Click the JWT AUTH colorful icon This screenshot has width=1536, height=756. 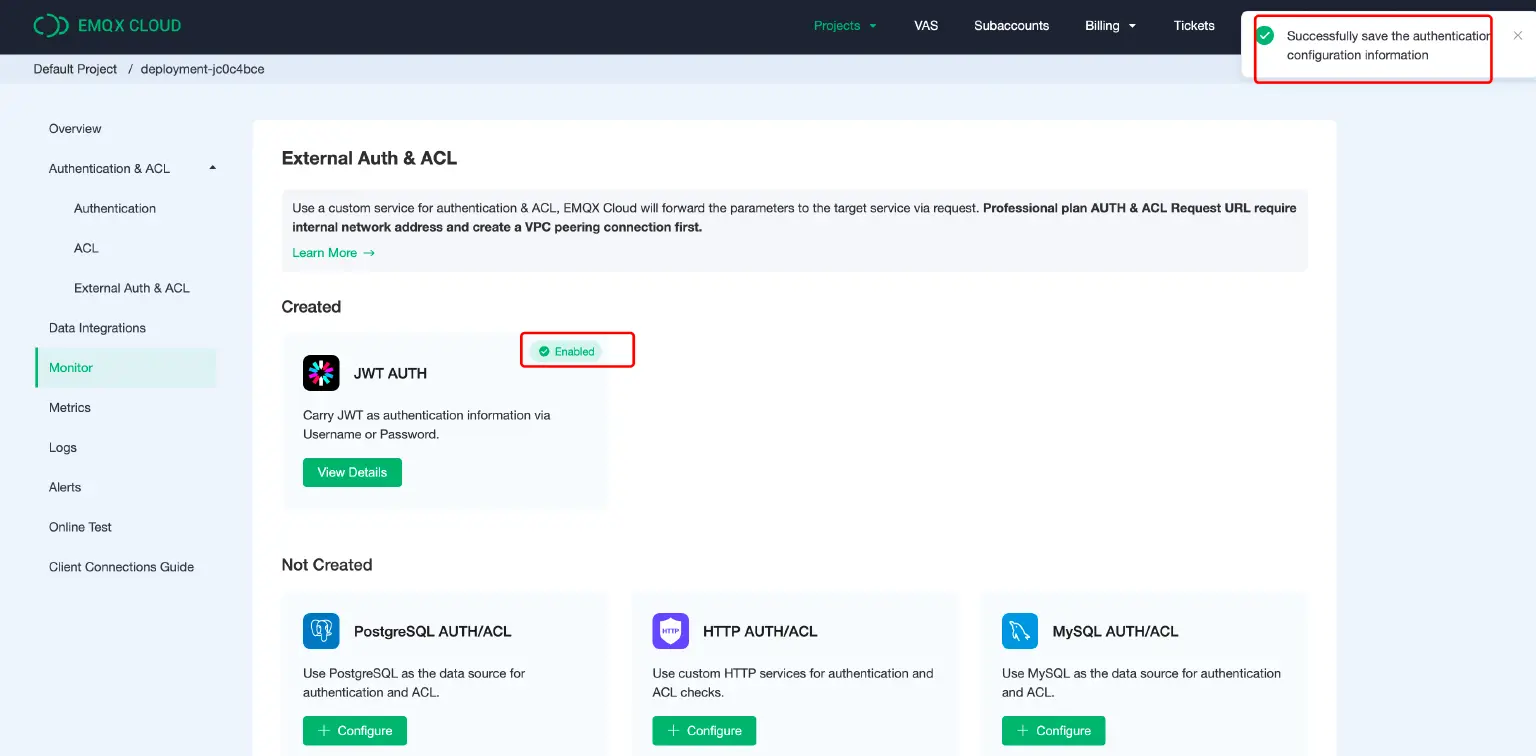coord(321,373)
